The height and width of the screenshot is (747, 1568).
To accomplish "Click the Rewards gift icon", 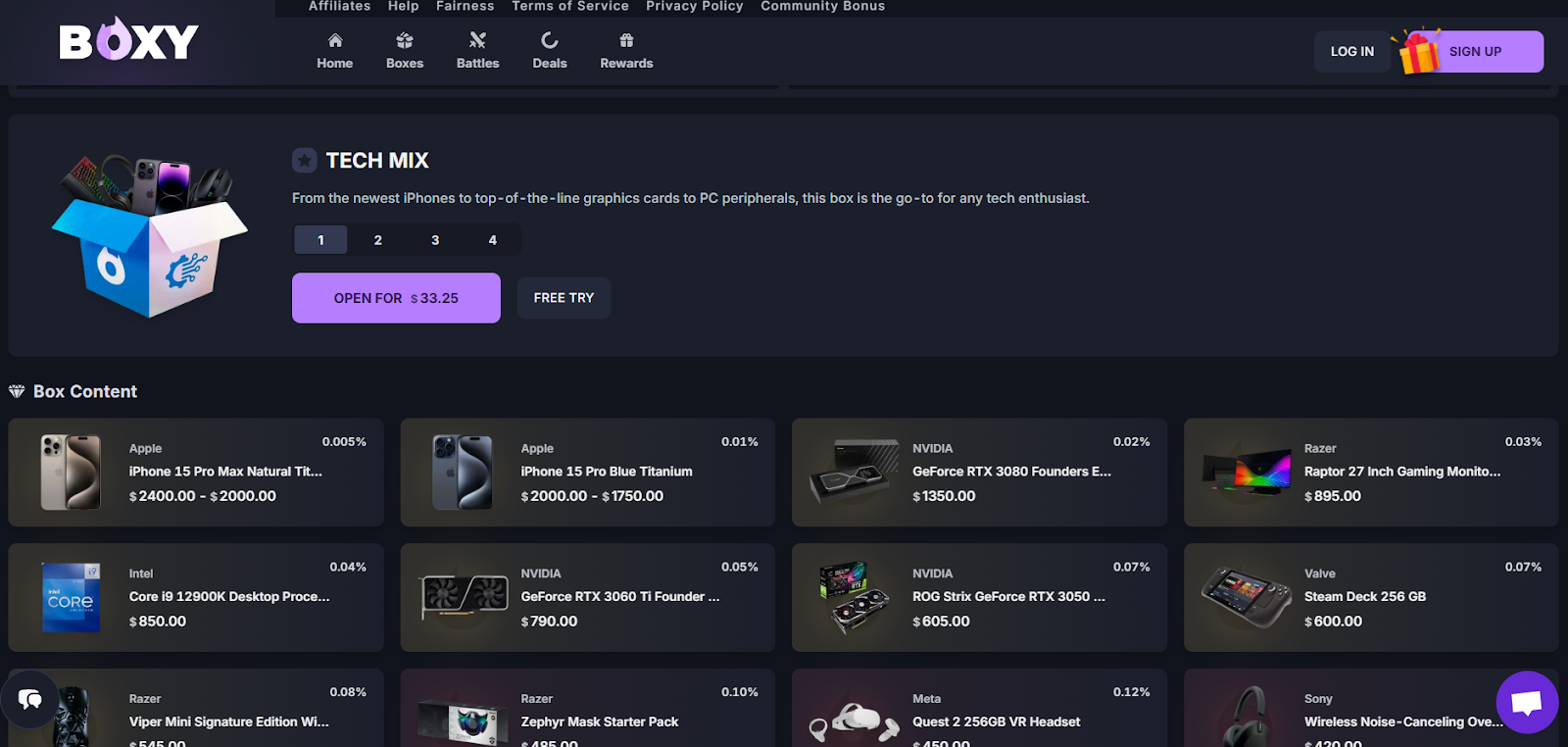I will click(626, 40).
